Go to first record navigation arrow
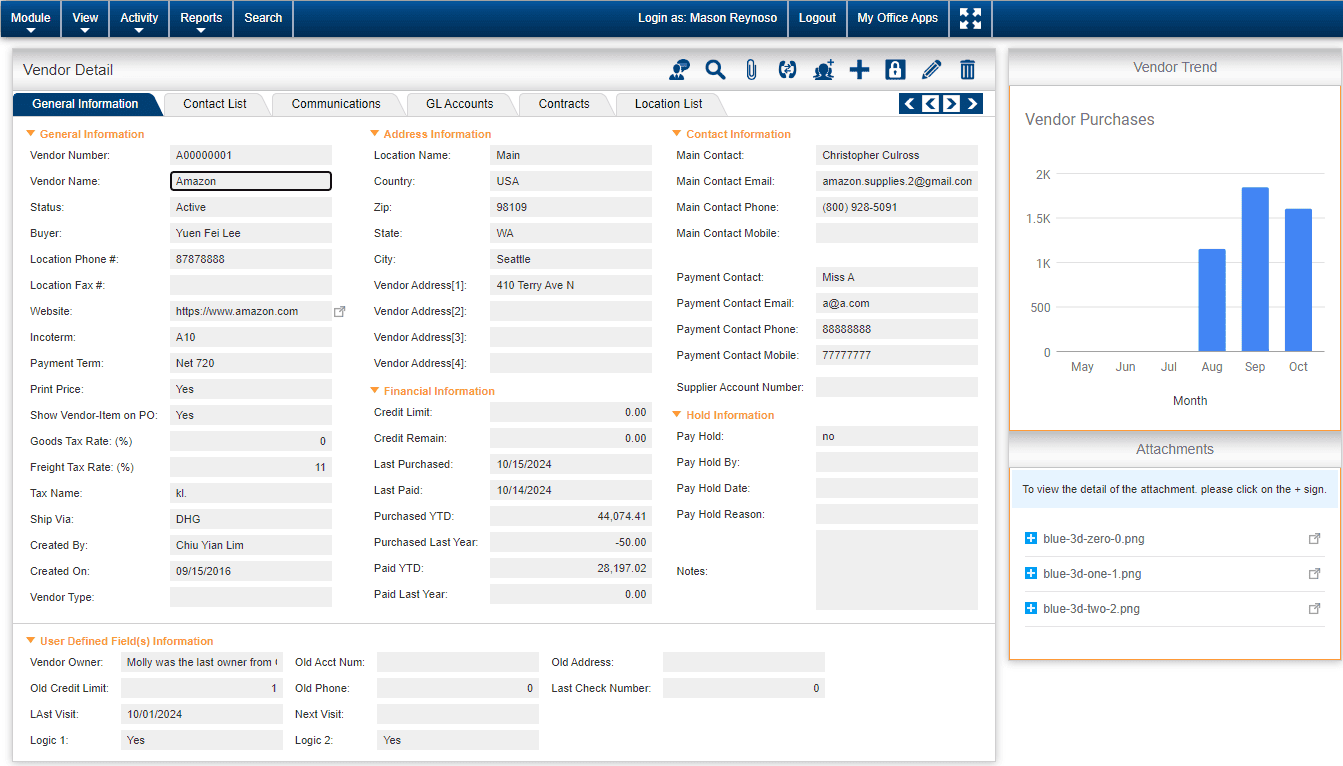This screenshot has width=1343, height=766. (x=909, y=103)
